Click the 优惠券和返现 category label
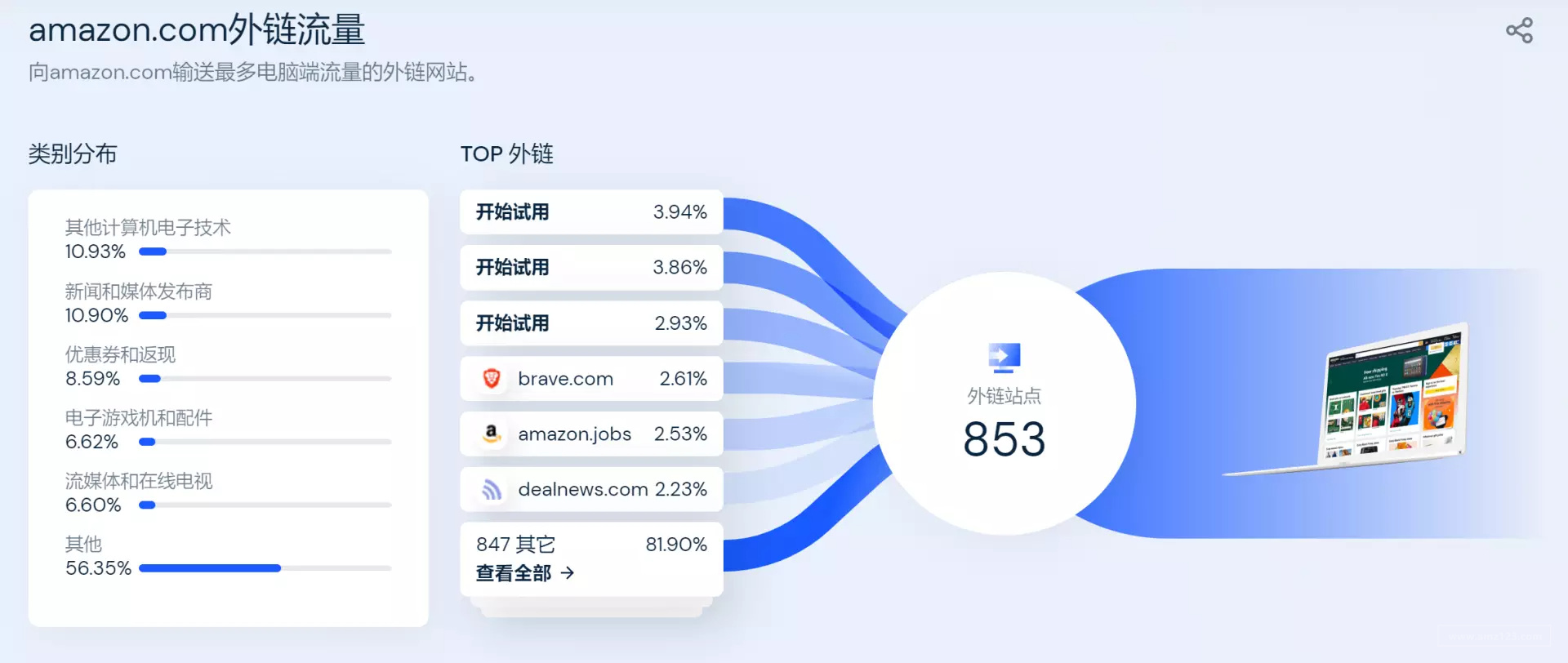Image resolution: width=1568 pixels, height=663 pixels. [x=120, y=354]
